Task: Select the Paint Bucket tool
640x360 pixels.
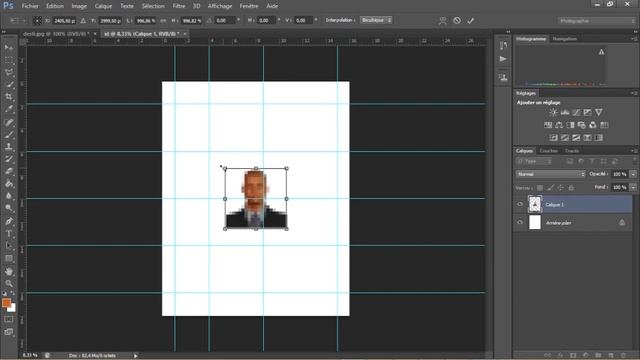Action: pos(9,184)
